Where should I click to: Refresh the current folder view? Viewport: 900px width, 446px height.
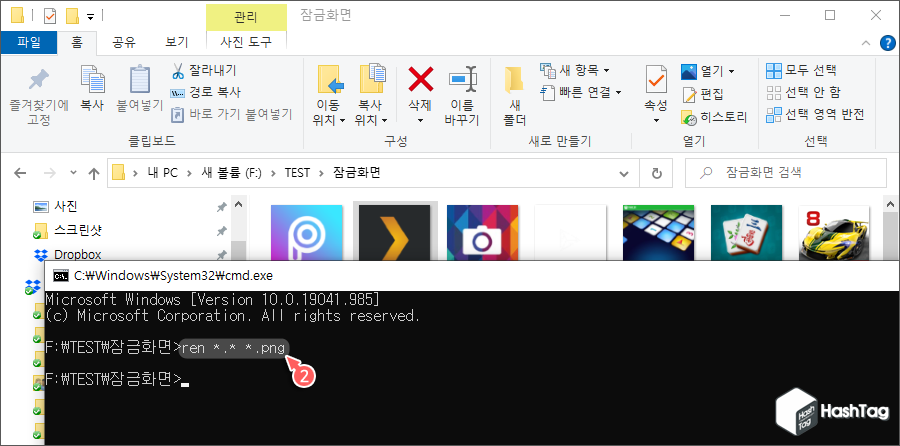[658, 173]
